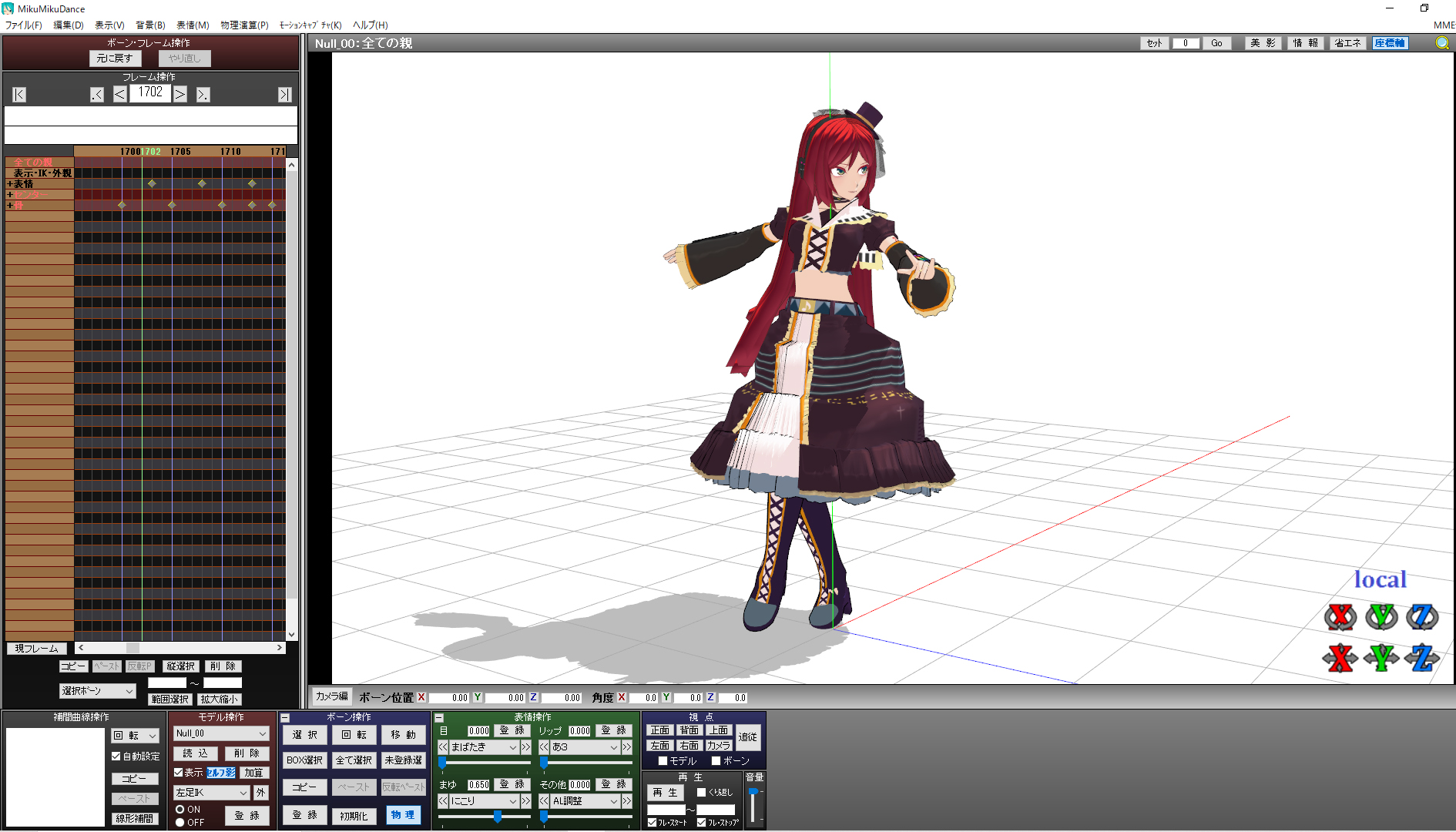This screenshot has width=1456, height=832.
Task: Jump to the first frame of the timeline
Action: 19,94
